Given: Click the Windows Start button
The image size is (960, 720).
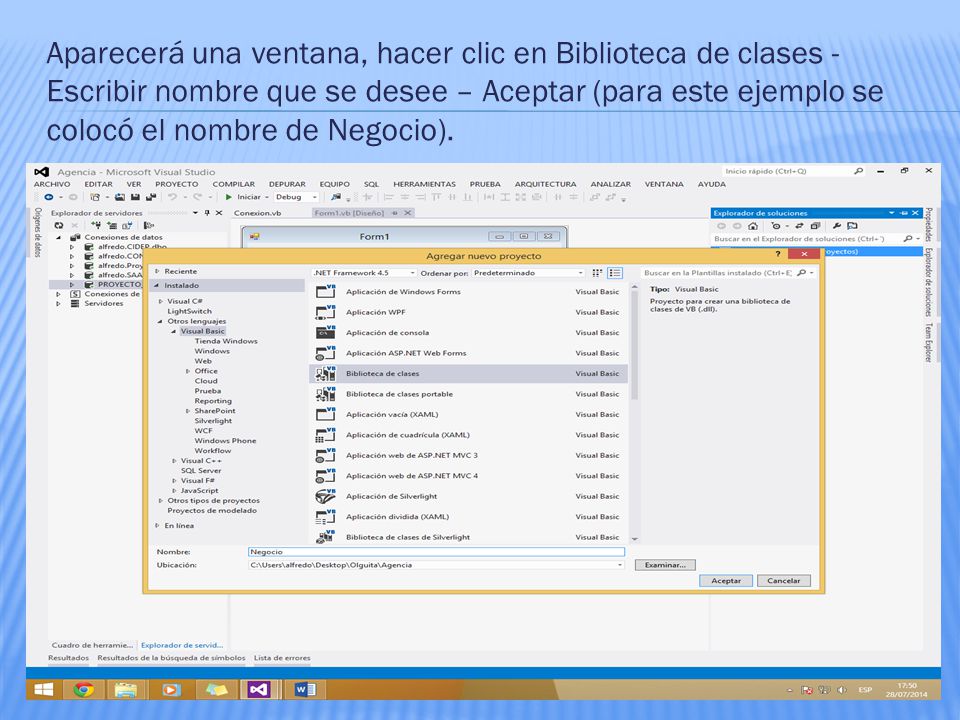Looking at the screenshot, I should 43,689.
